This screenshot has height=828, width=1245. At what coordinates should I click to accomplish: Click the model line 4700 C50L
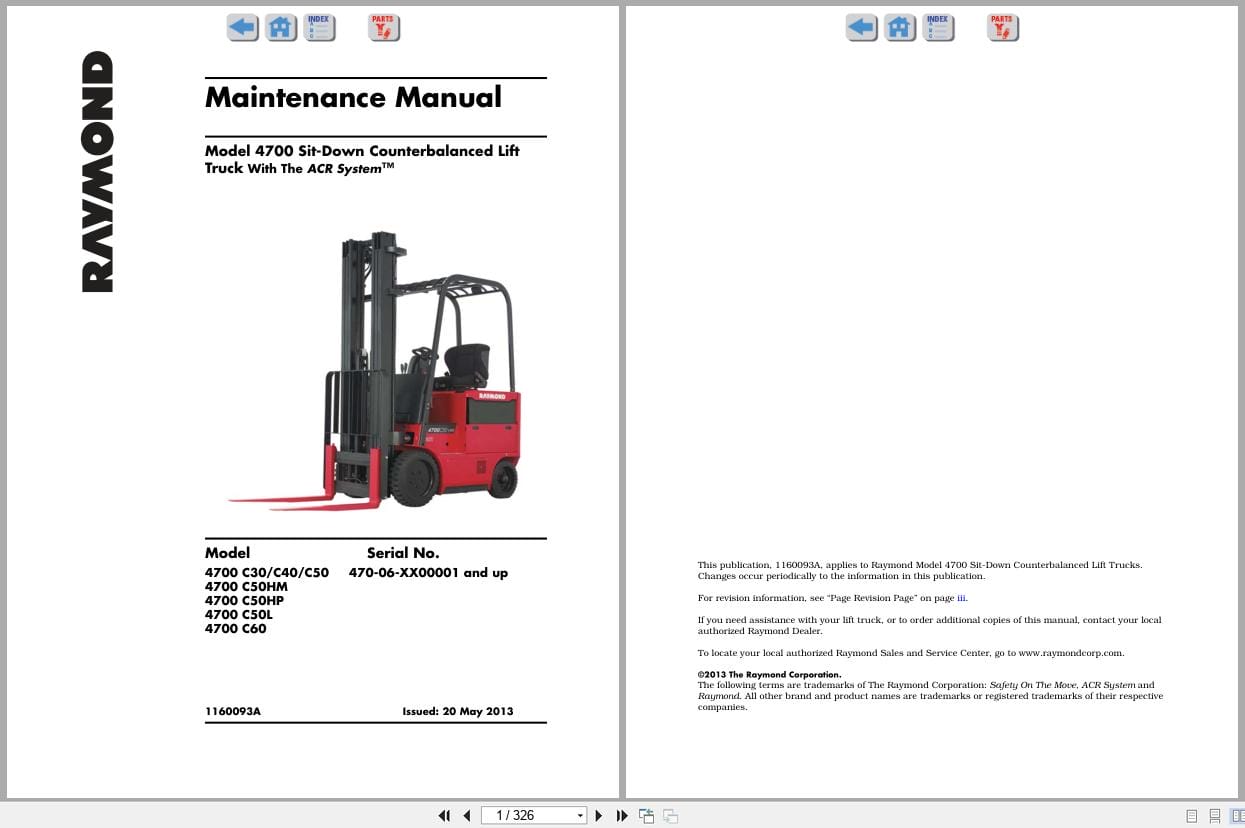(x=238, y=615)
